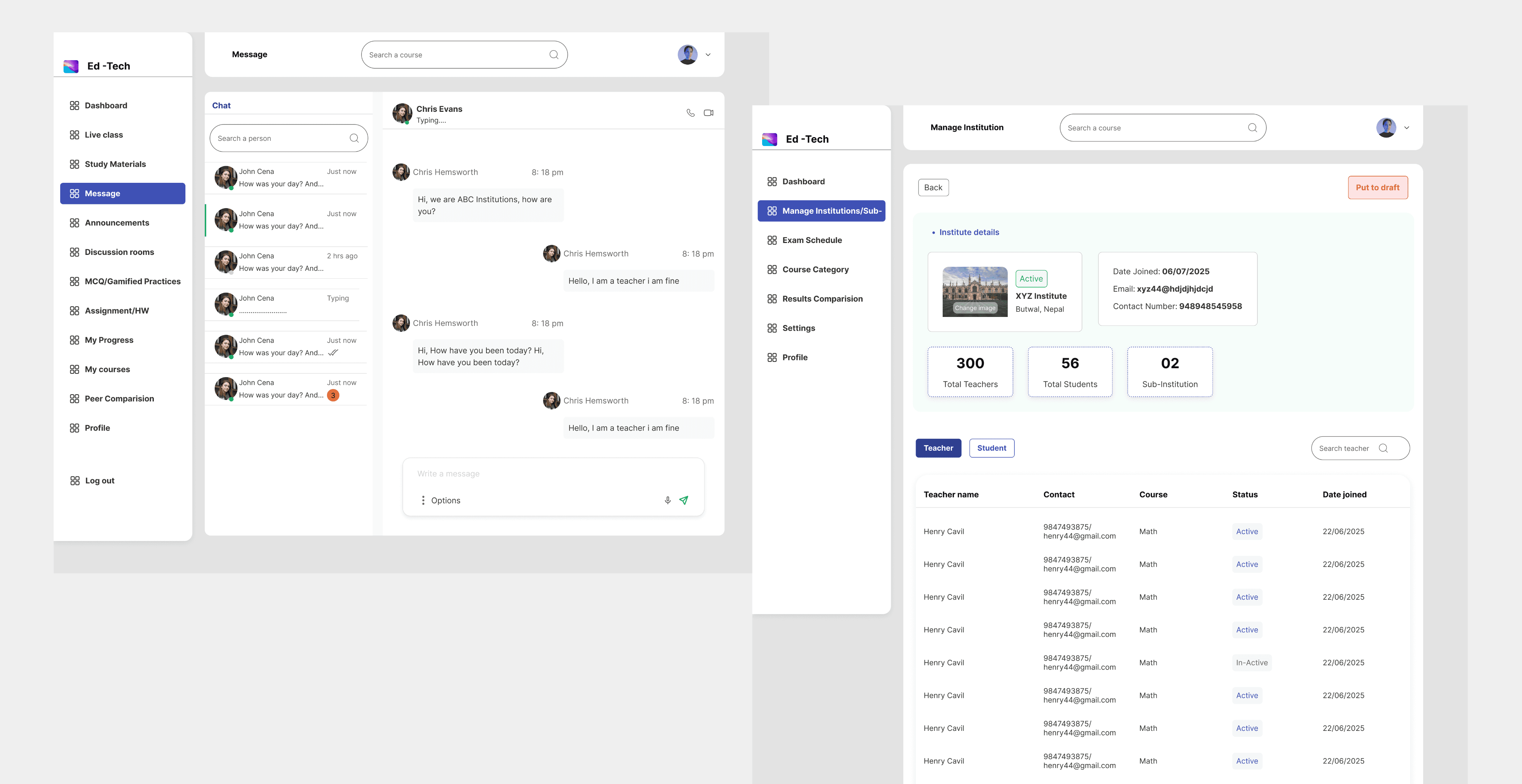Click Change image on institute photo
The height and width of the screenshot is (784, 1522).
pos(975,308)
